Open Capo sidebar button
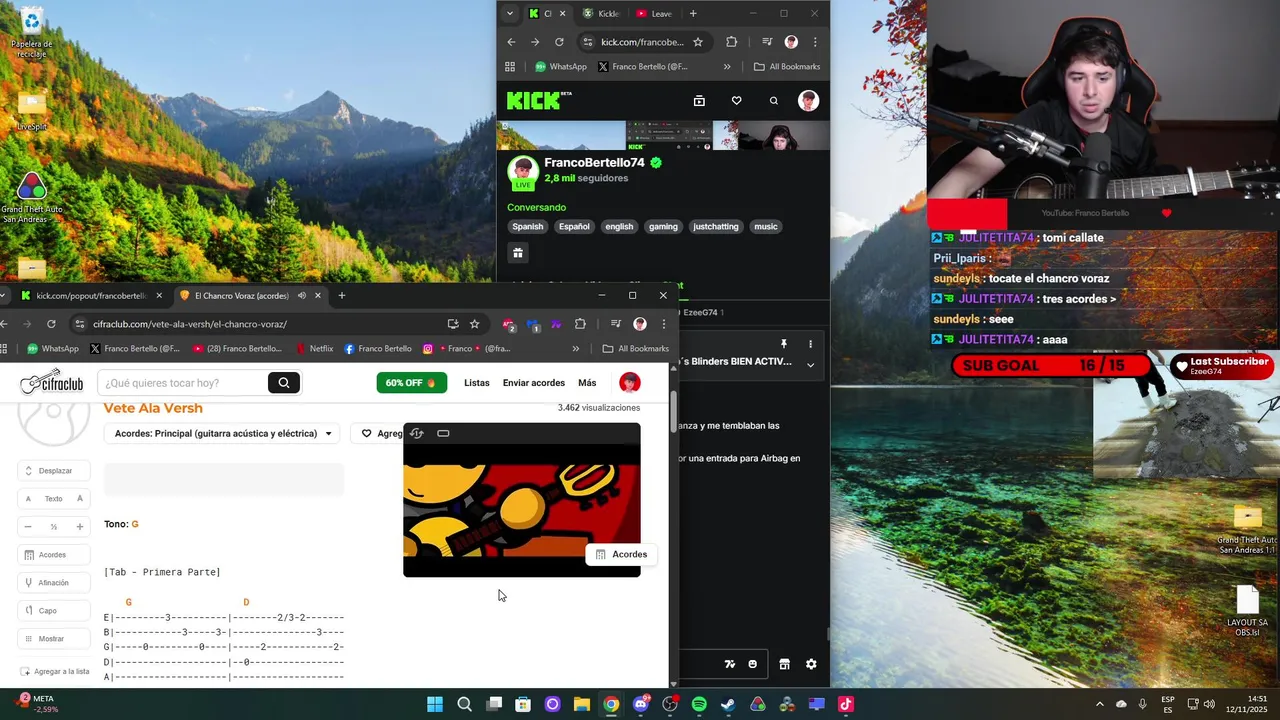The width and height of the screenshot is (1280, 720). (54, 610)
